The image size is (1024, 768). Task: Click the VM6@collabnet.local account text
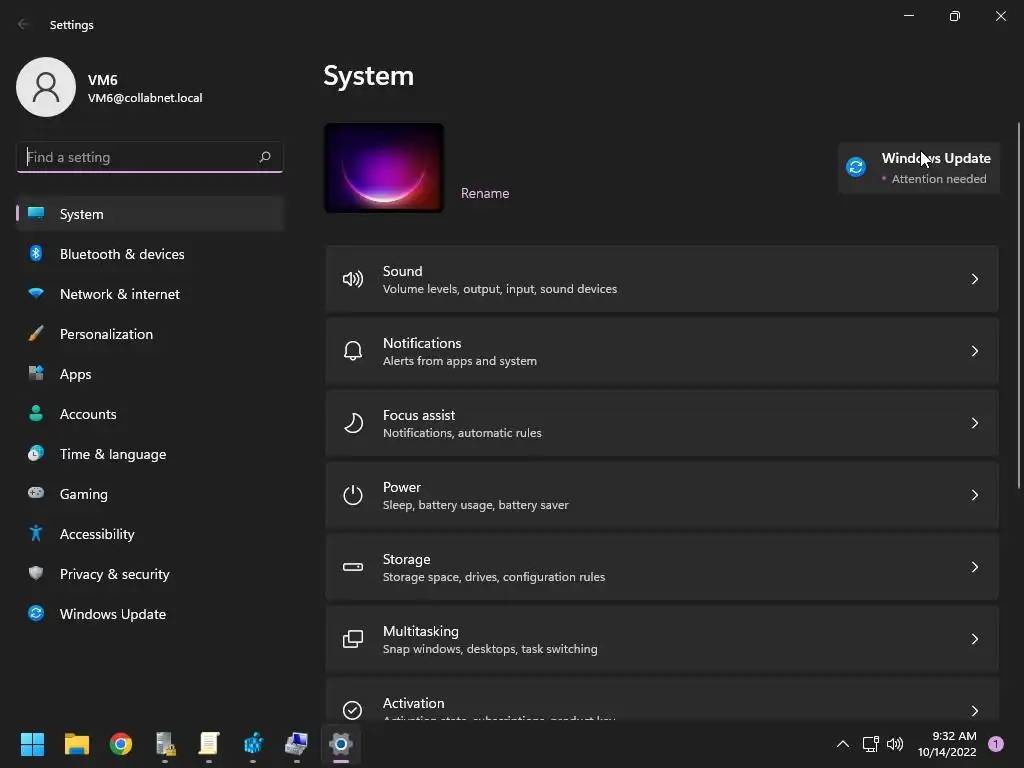pyautogui.click(x=145, y=98)
